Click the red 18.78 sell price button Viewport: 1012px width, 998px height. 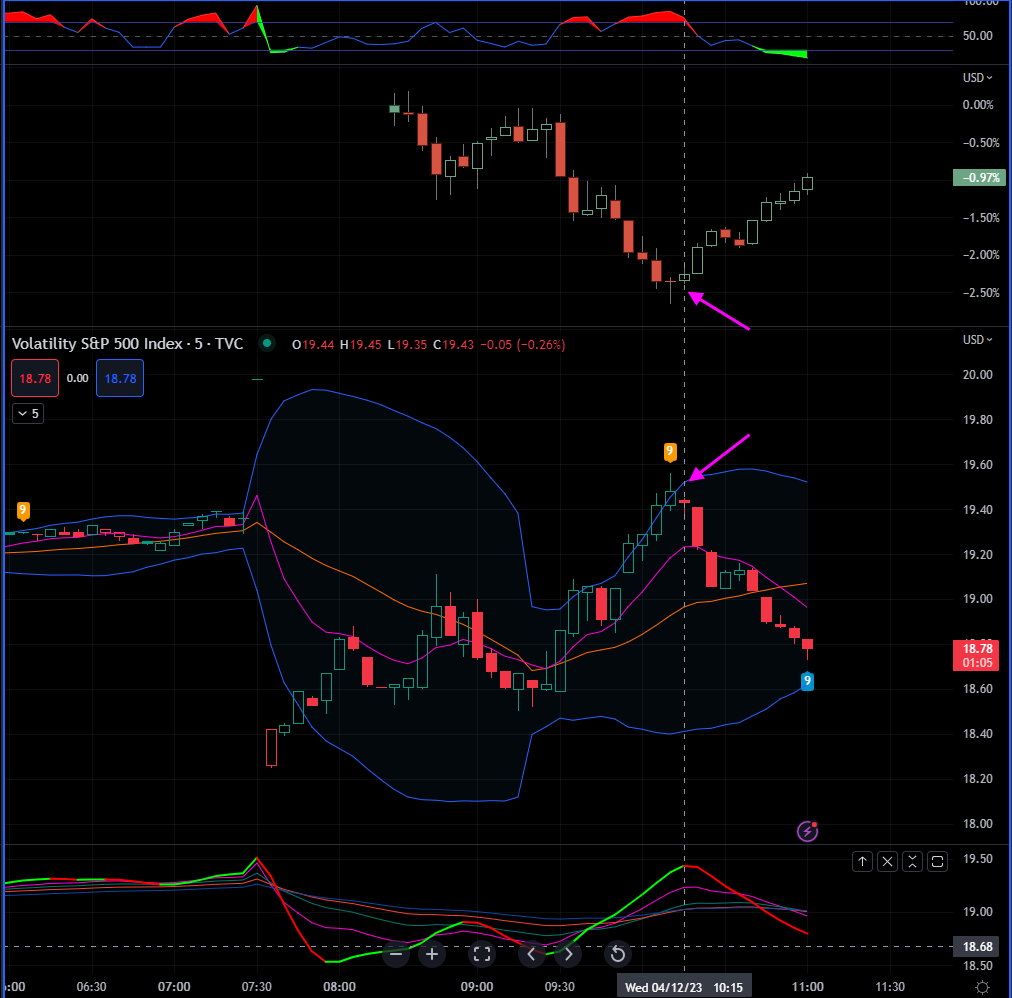pyautogui.click(x=34, y=379)
